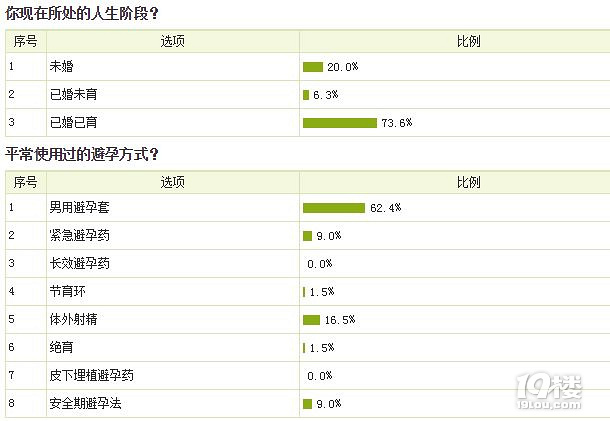Viewport: 610px width, 421px height.
Task: Click the 紧急避孕药 option text
Action: pos(79,235)
